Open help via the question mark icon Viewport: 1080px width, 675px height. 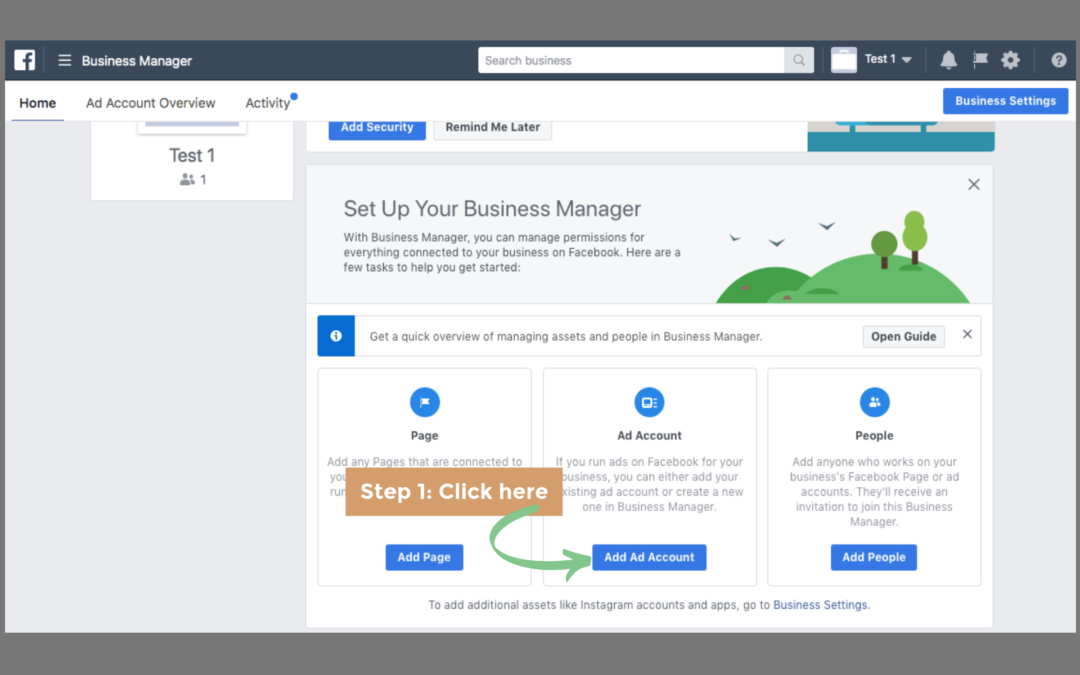pyautogui.click(x=1058, y=60)
